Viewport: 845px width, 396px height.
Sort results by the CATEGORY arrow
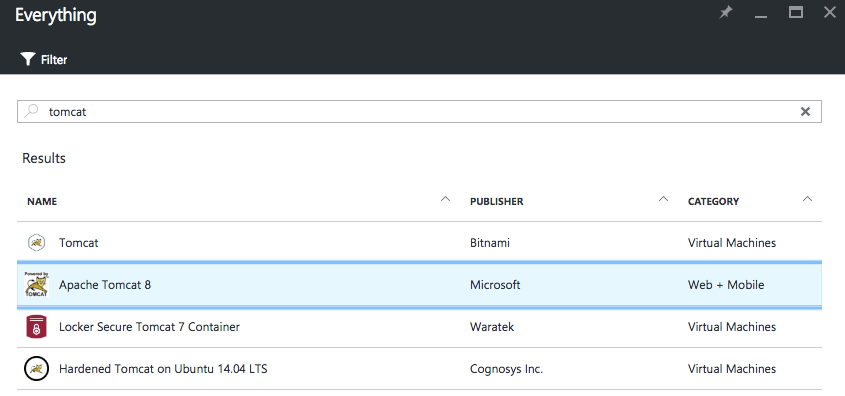807,199
